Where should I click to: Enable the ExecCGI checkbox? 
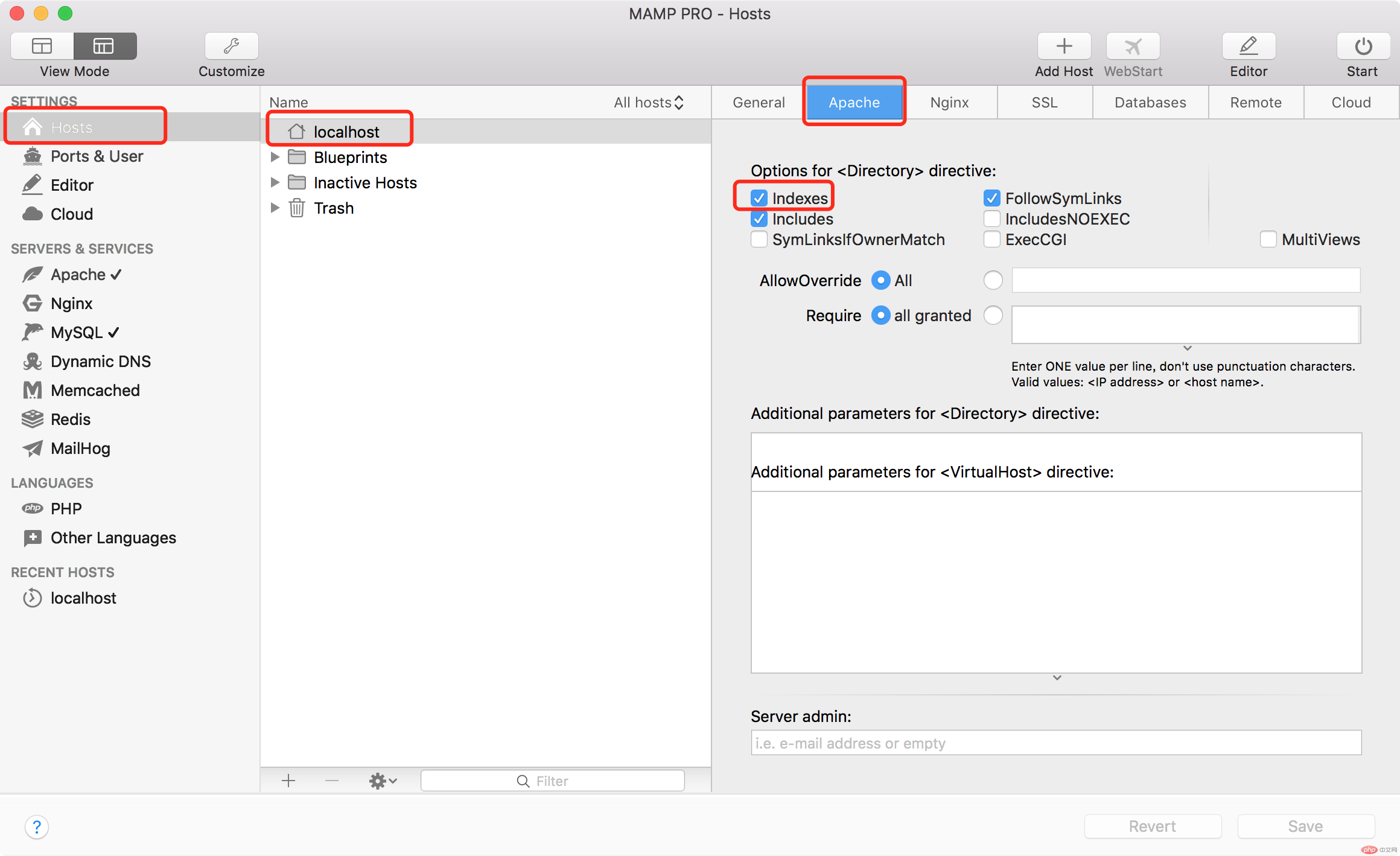[x=992, y=239]
